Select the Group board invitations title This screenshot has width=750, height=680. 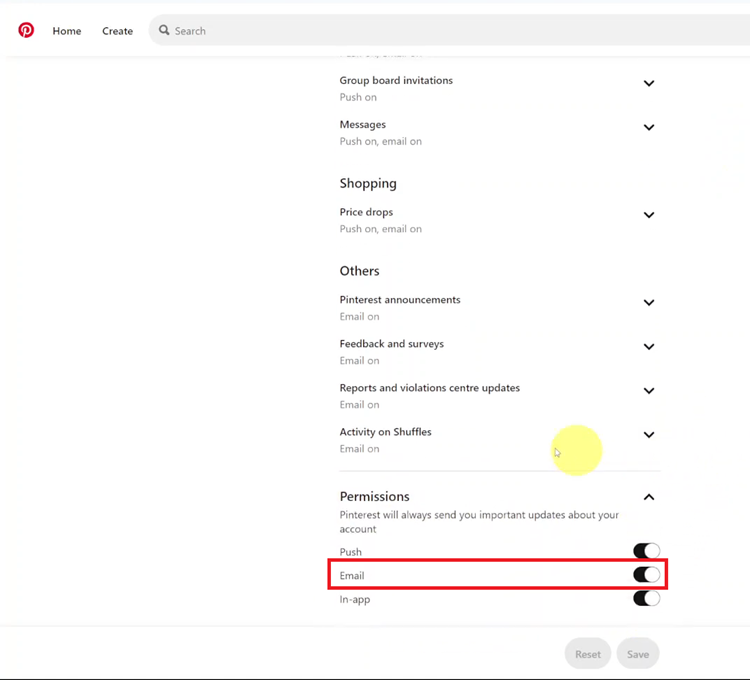[x=396, y=80]
